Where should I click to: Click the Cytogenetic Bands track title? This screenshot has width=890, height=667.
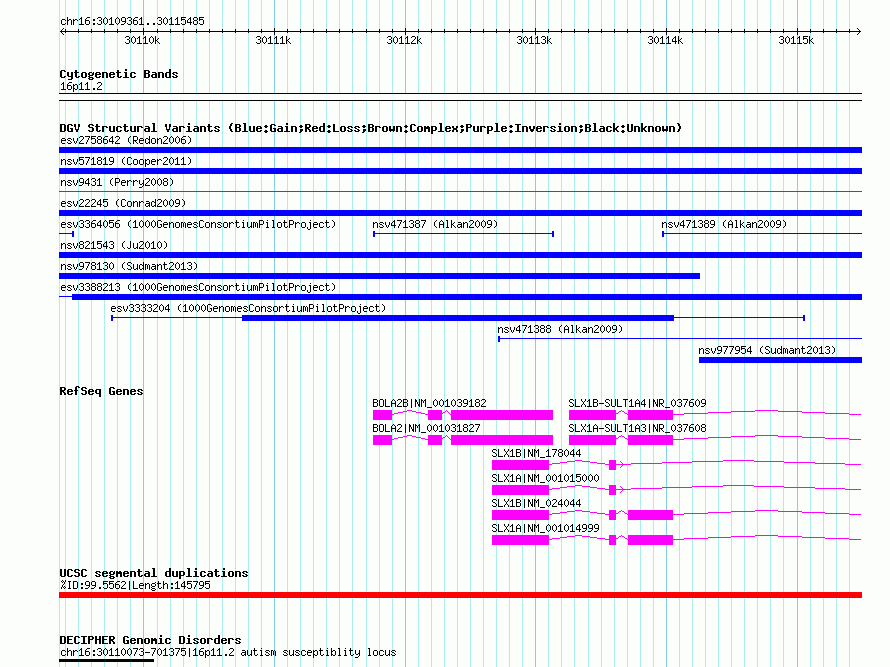point(119,74)
